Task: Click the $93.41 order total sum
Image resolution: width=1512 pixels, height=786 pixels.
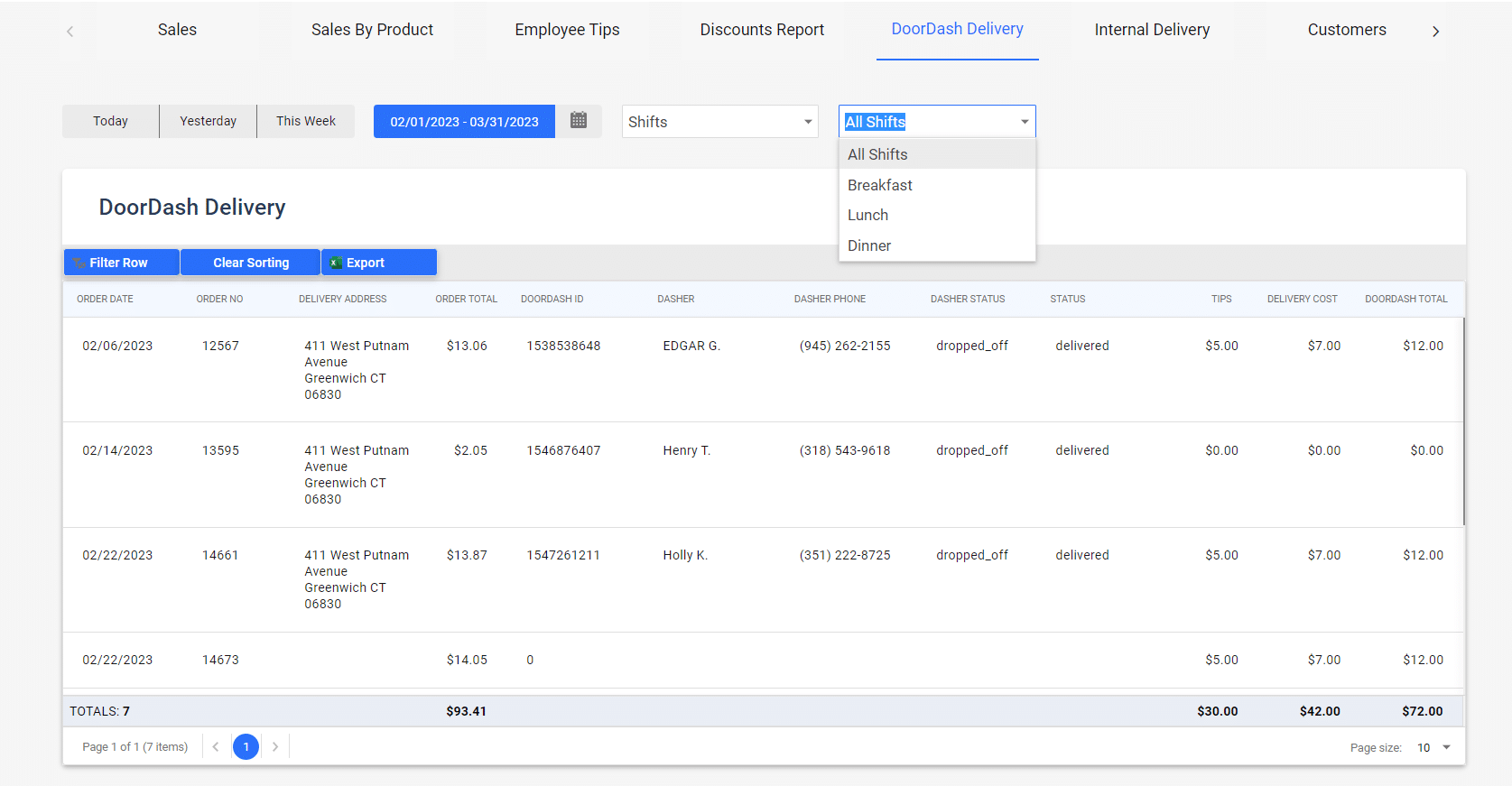Action: point(466,711)
